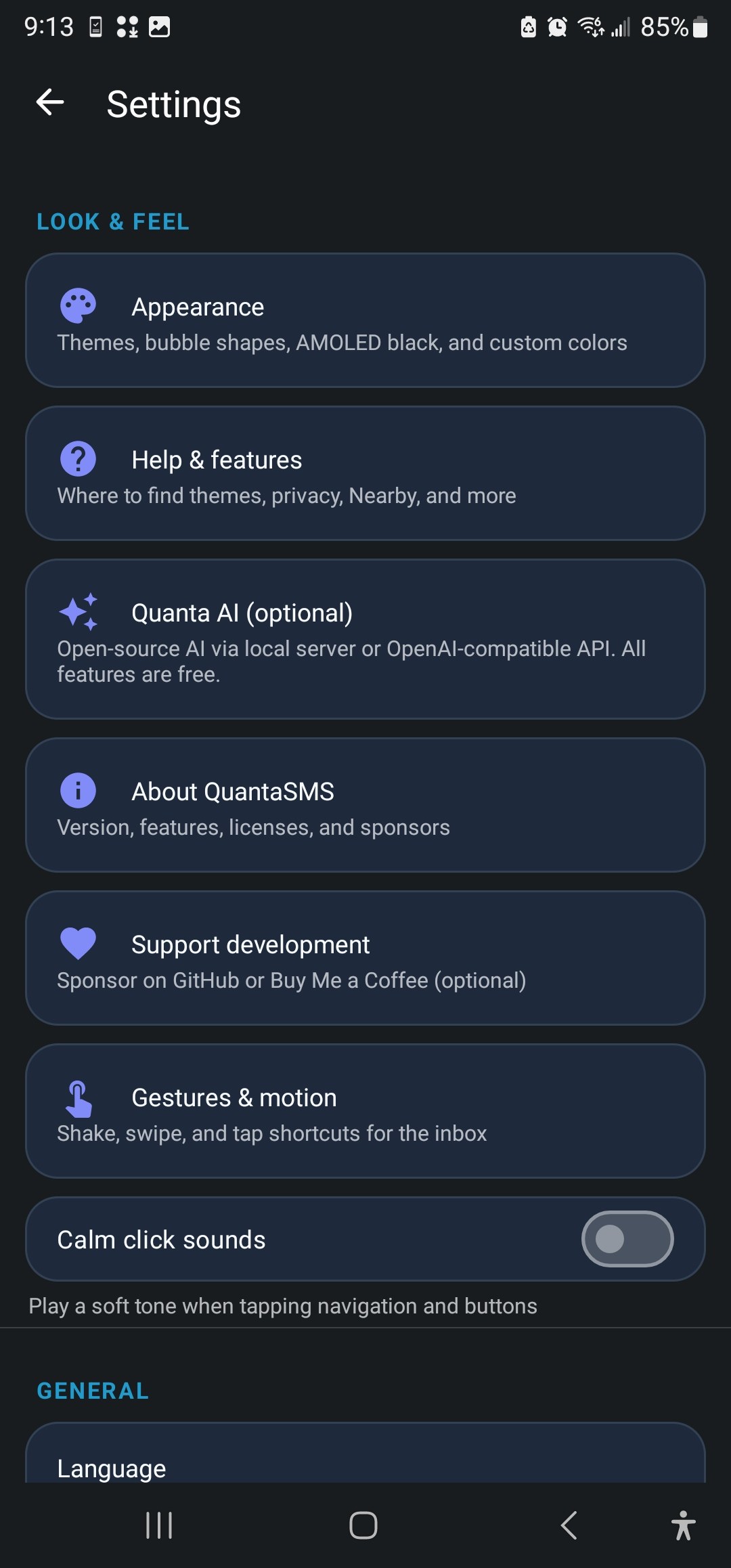Open the Help & features page
This screenshot has height=1568, width=731.
(365, 473)
